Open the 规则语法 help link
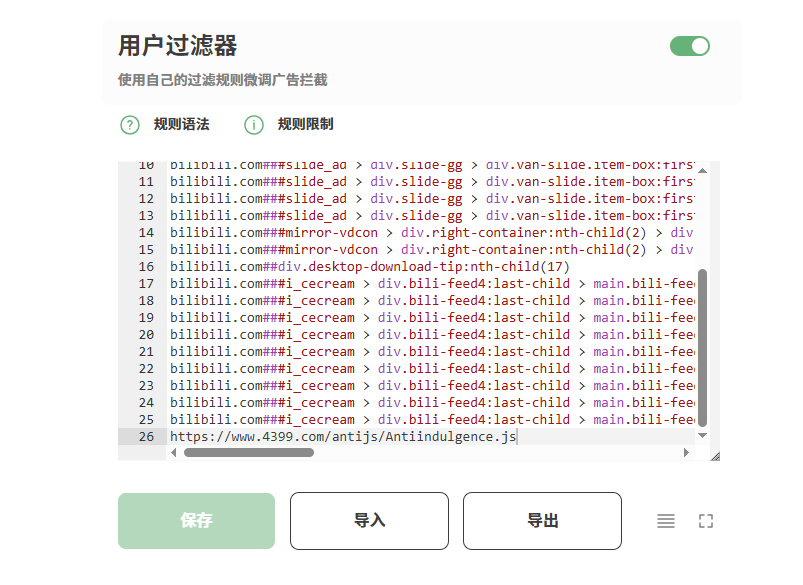The height and width of the screenshot is (585, 803). (181, 125)
